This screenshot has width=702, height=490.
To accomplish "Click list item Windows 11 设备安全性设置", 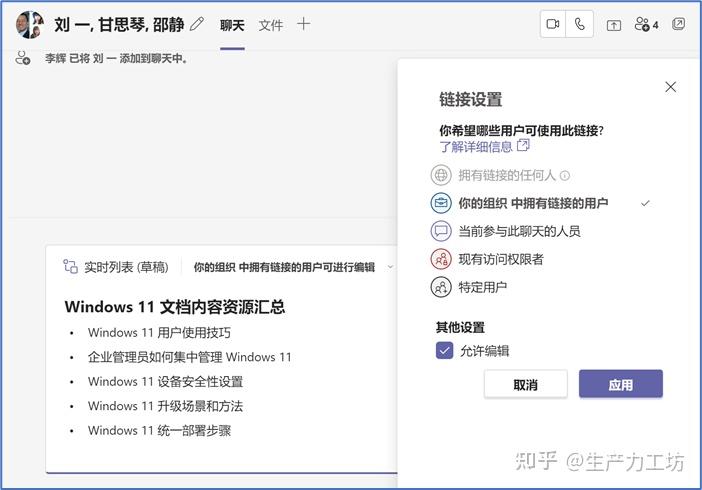I will pyautogui.click(x=165, y=382).
